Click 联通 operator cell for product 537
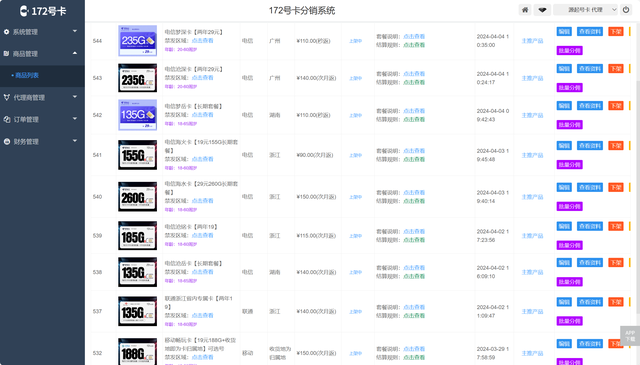The height and width of the screenshot is (365, 640). (247, 311)
